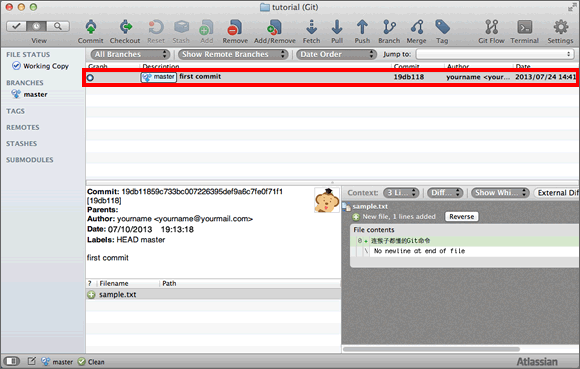
Task: Click the Tag toolbar icon
Action: pyautogui.click(x=442, y=27)
